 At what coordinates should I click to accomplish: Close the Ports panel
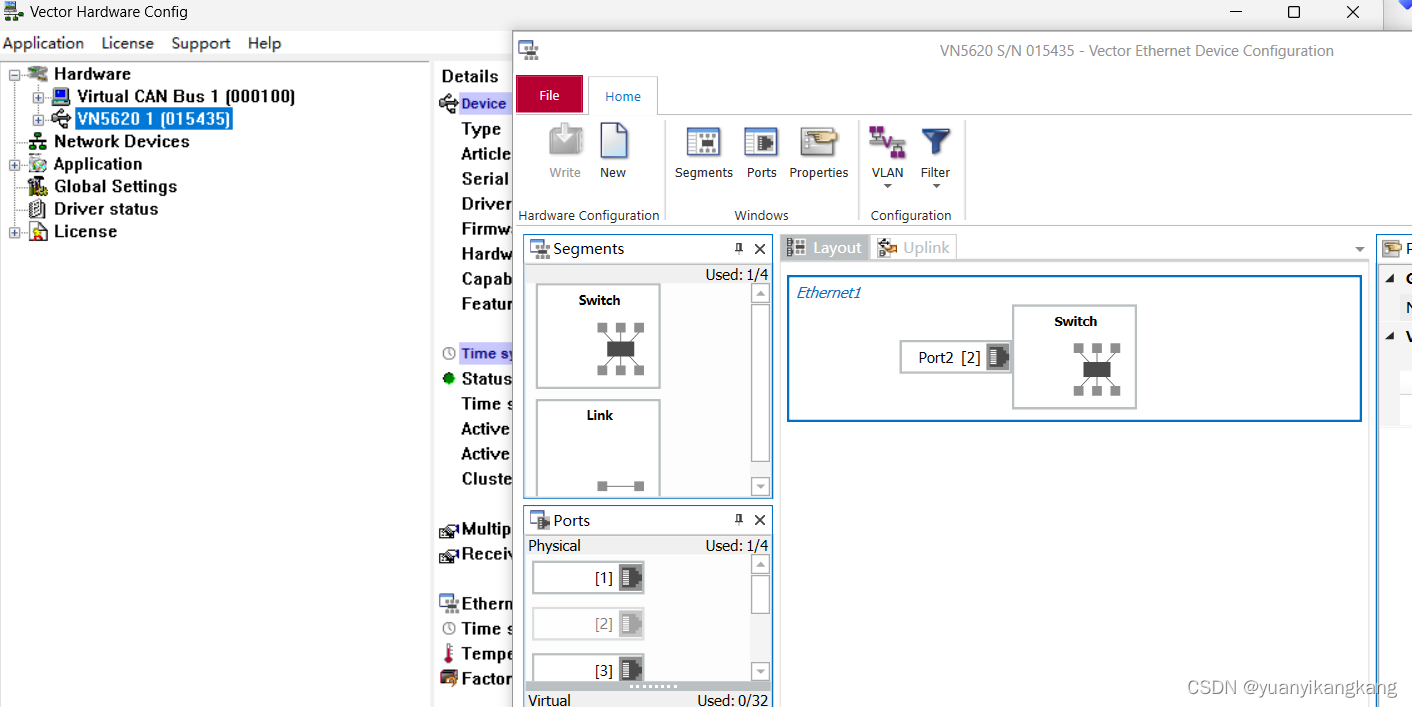point(760,520)
